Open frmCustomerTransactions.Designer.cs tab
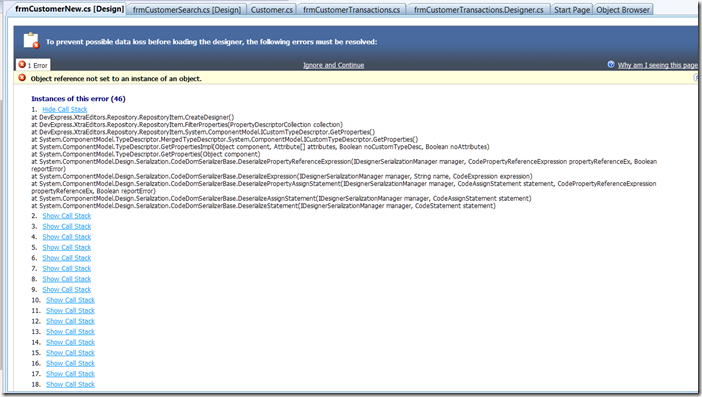The image size is (702, 397). coord(479,9)
